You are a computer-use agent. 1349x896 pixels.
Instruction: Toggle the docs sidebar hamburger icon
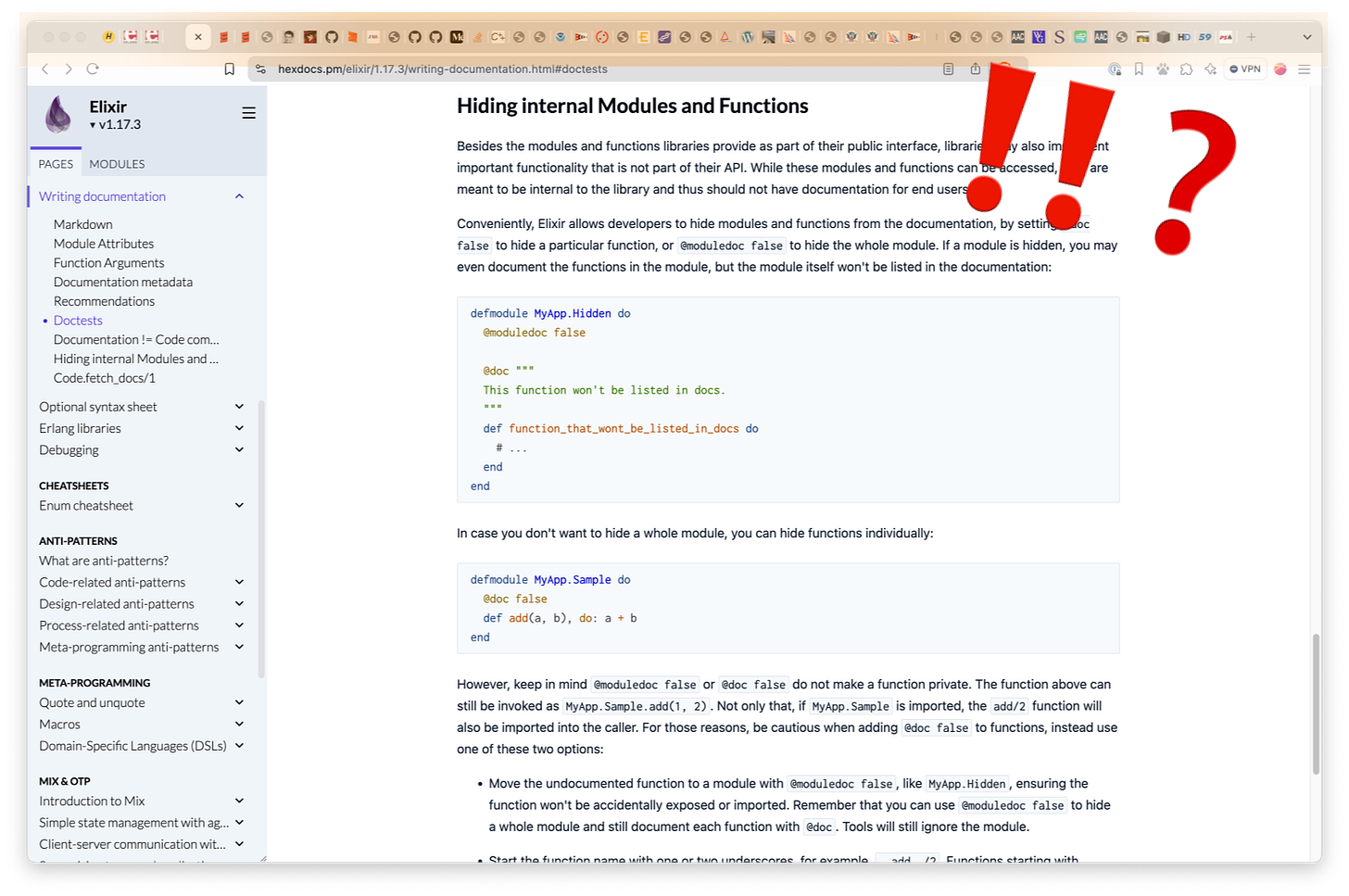248,113
